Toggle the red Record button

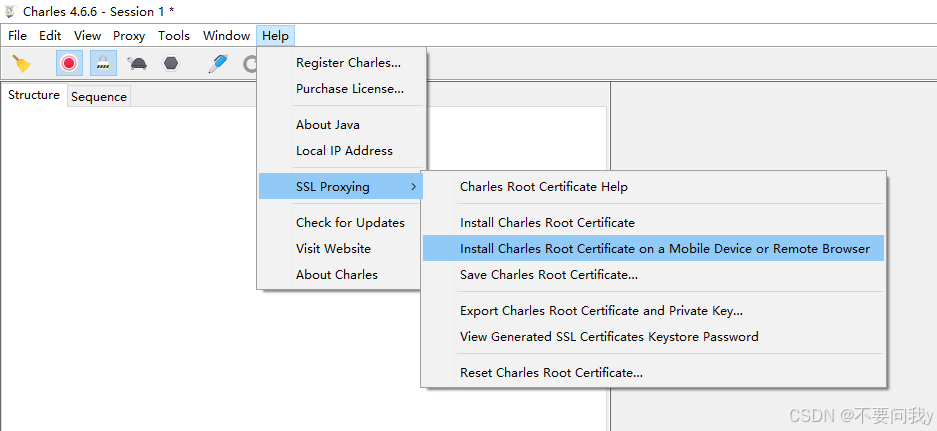coord(69,63)
